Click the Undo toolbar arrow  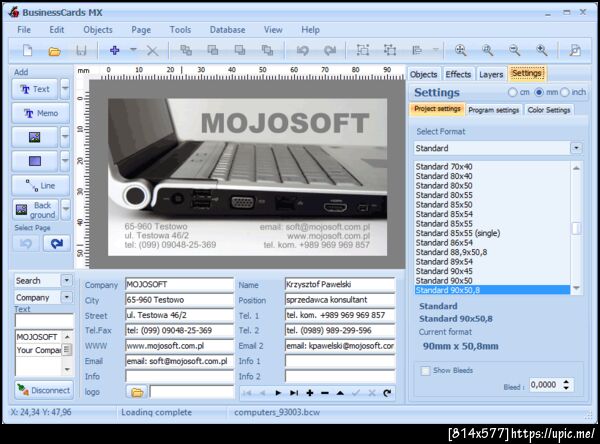(x=302, y=50)
